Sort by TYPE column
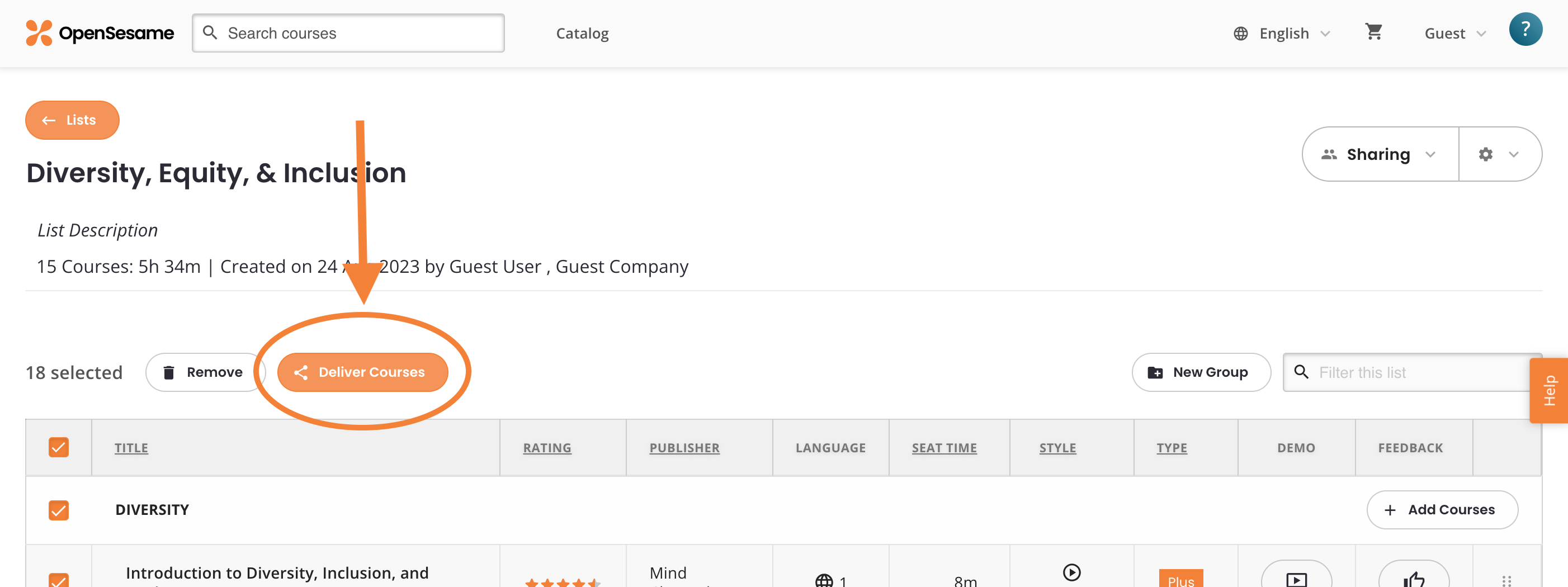 pos(1172,448)
